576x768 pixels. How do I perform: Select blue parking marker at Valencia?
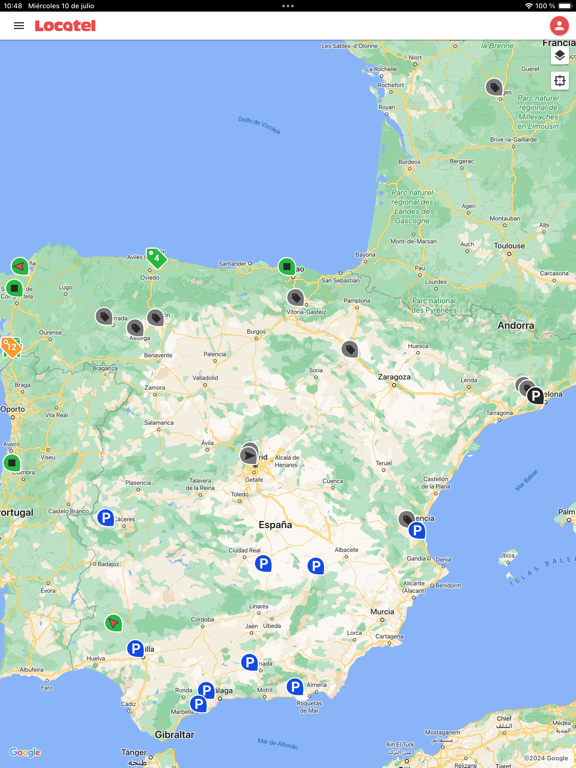(x=417, y=530)
